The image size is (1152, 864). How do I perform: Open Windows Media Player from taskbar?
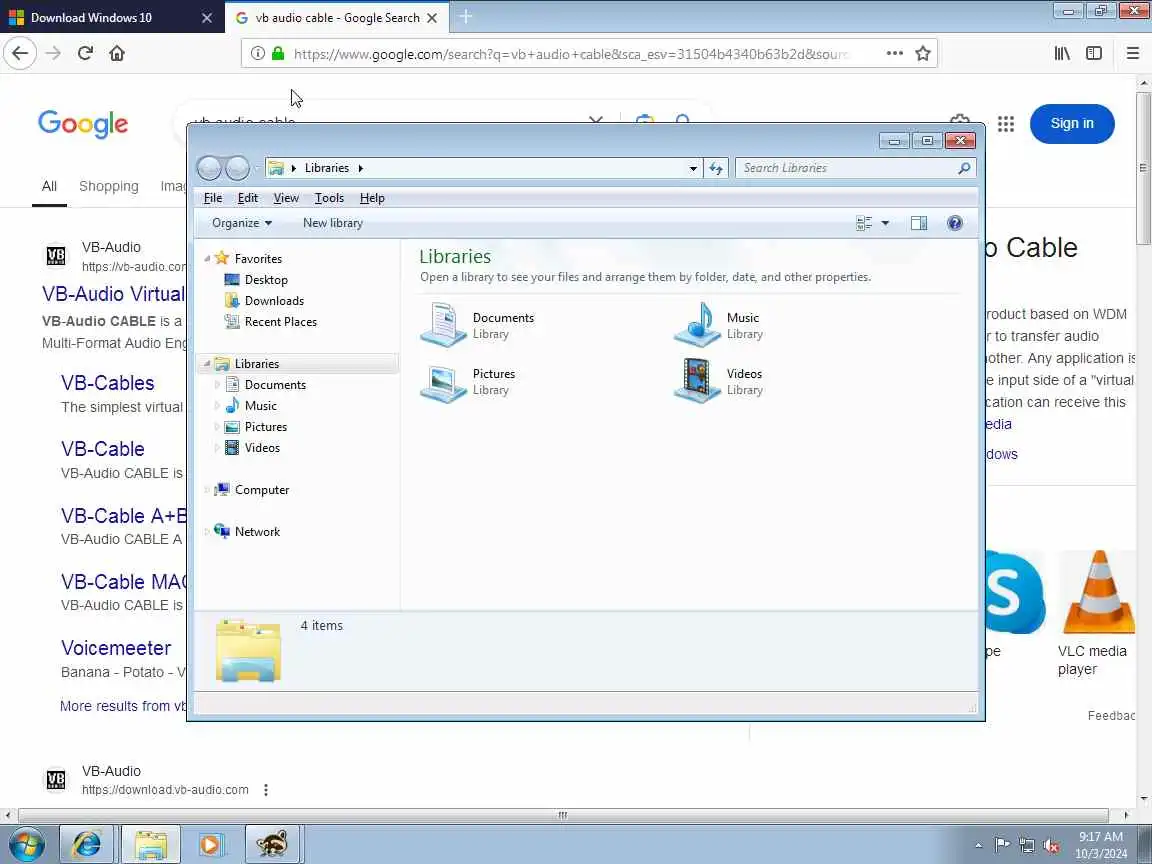[x=209, y=843]
